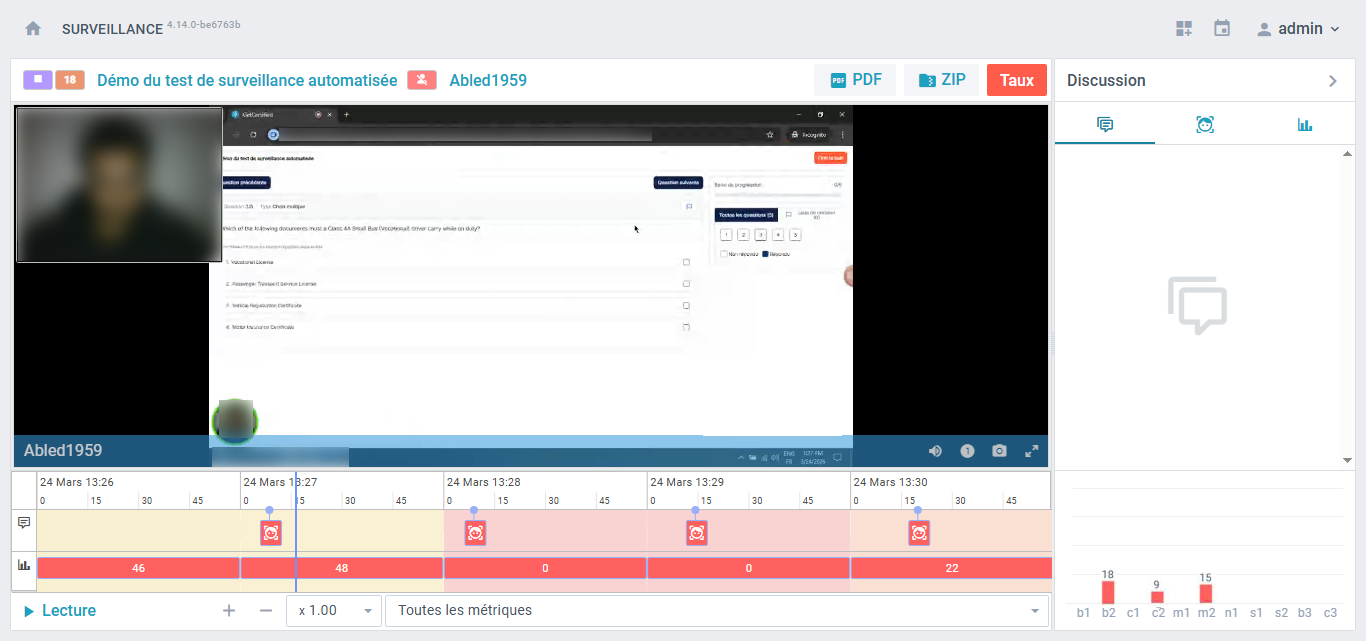Click the m2 bar showing 15
This screenshot has width=1366, height=641.
(x=1206, y=593)
